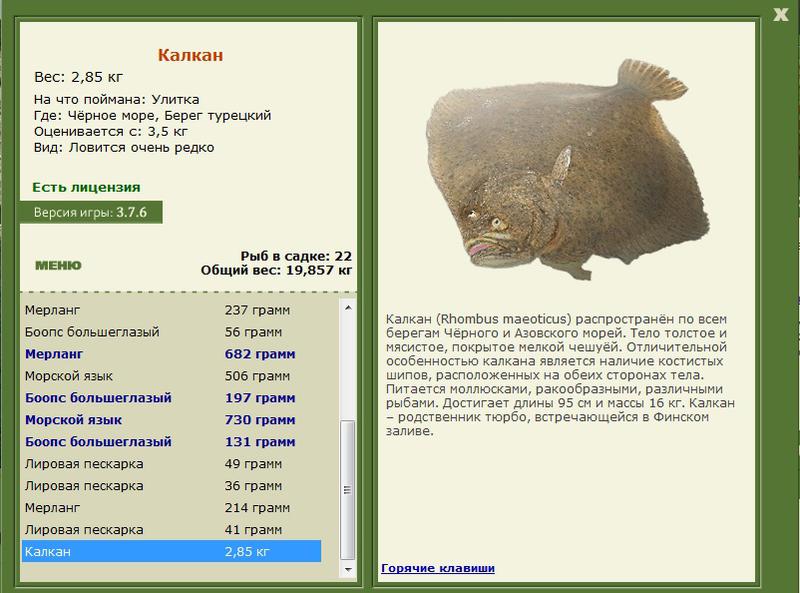Pick Боопс большеглазый 197 грамм row
This screenshot has height=593, width=800.
[170, 398]
